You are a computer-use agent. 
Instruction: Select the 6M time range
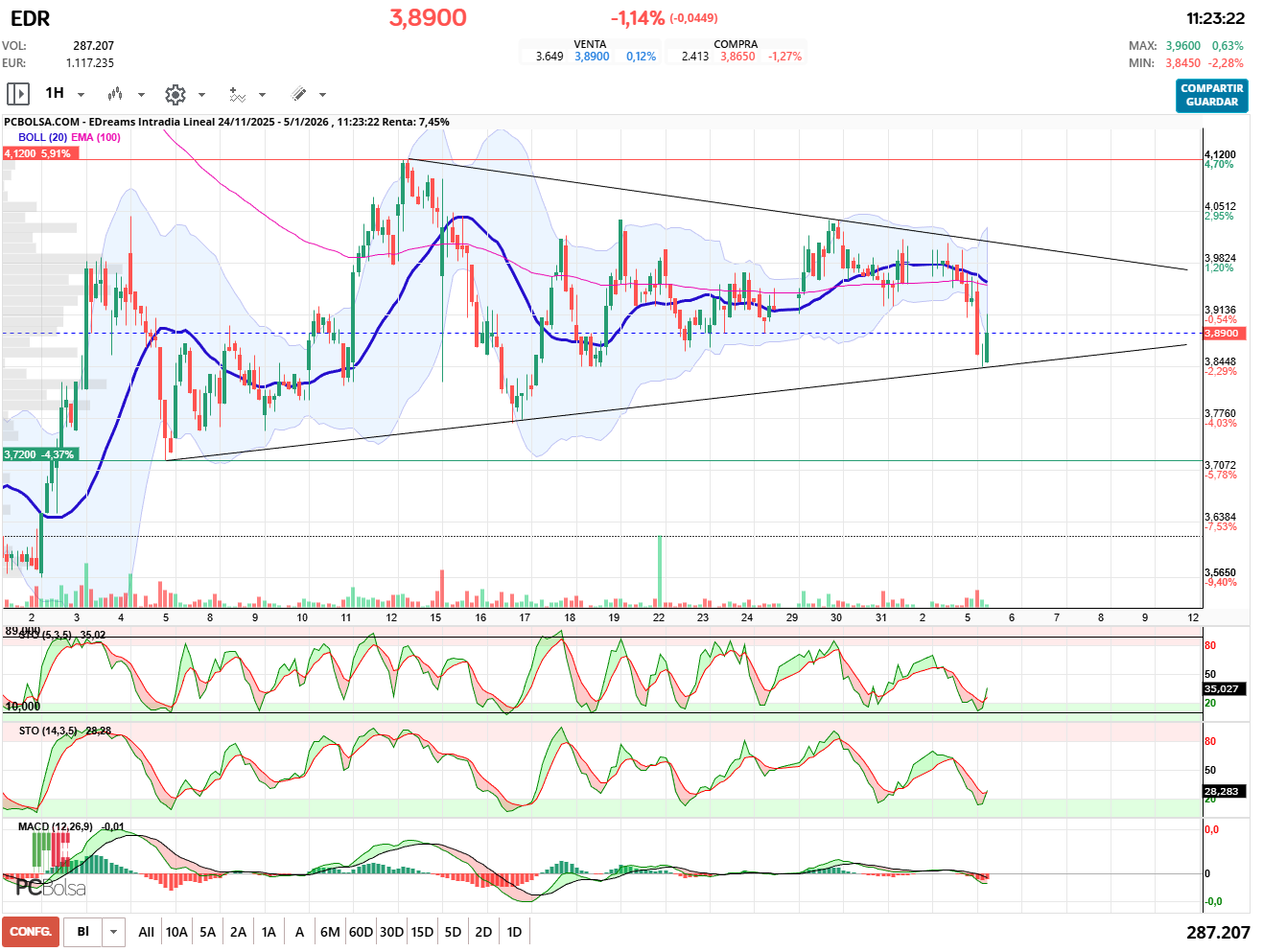coord(330,932)
